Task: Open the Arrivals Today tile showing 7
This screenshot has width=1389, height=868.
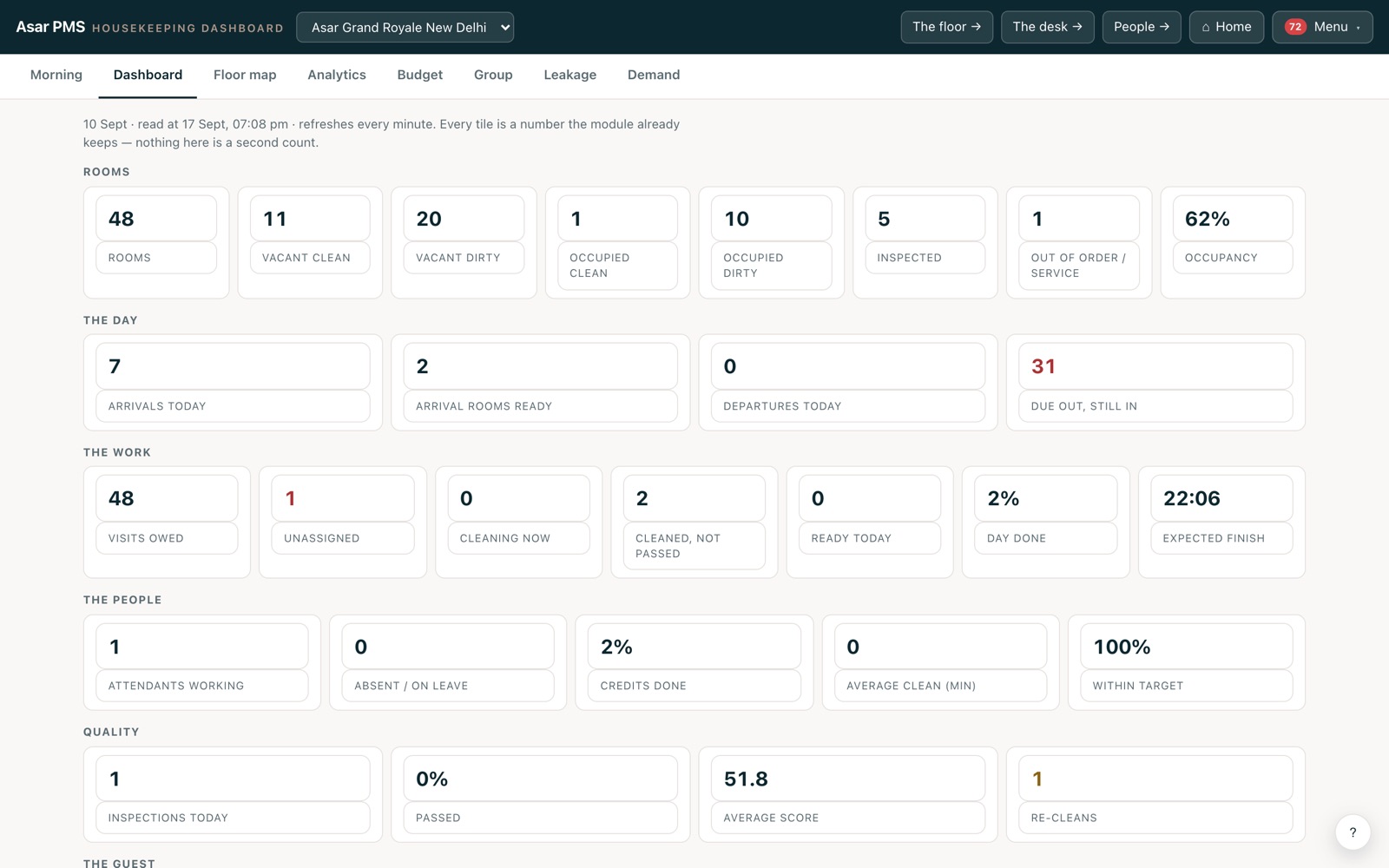Action: click(x=233, y=382)
